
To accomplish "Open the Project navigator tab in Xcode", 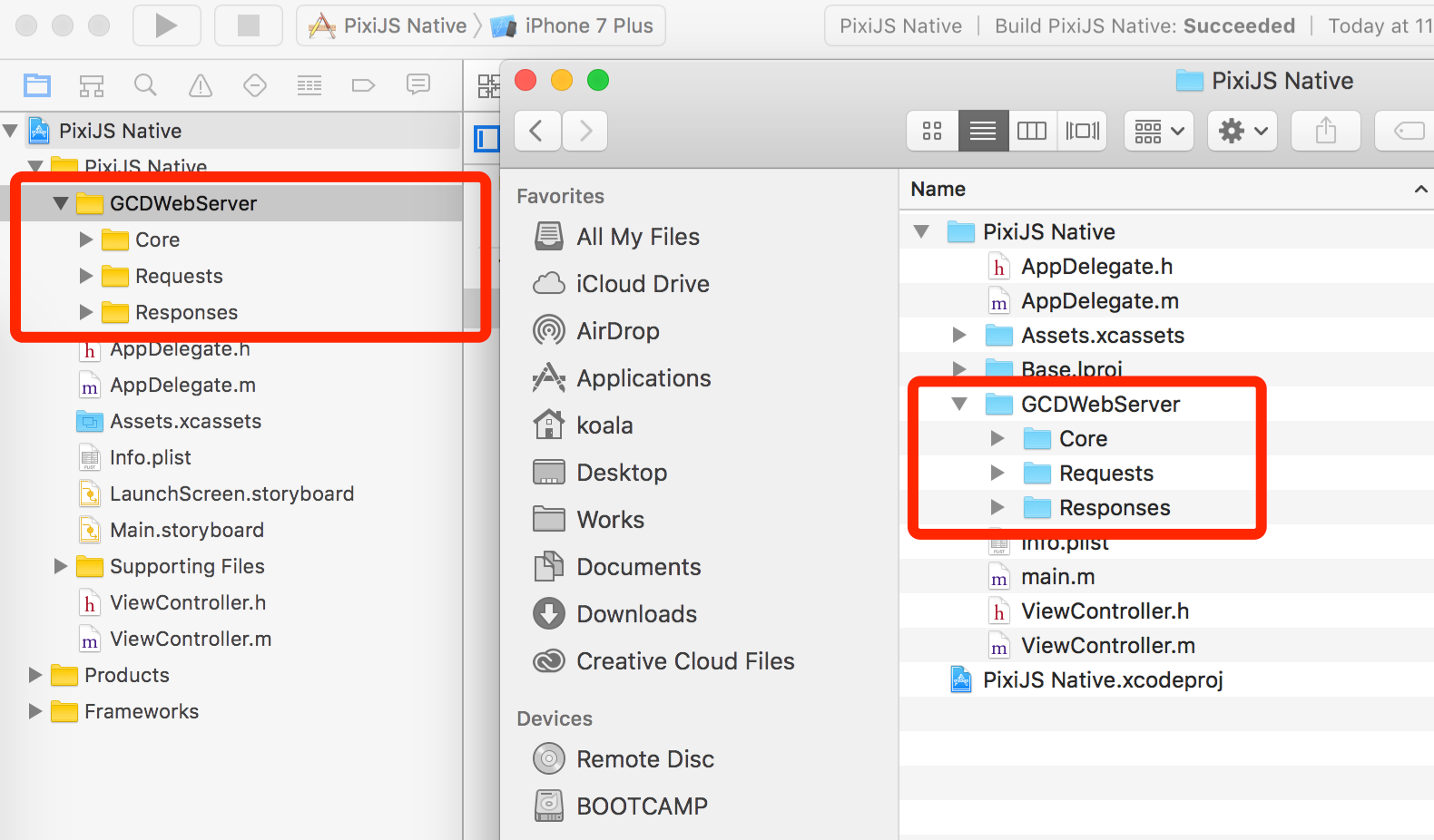I will tap(37, 86).
